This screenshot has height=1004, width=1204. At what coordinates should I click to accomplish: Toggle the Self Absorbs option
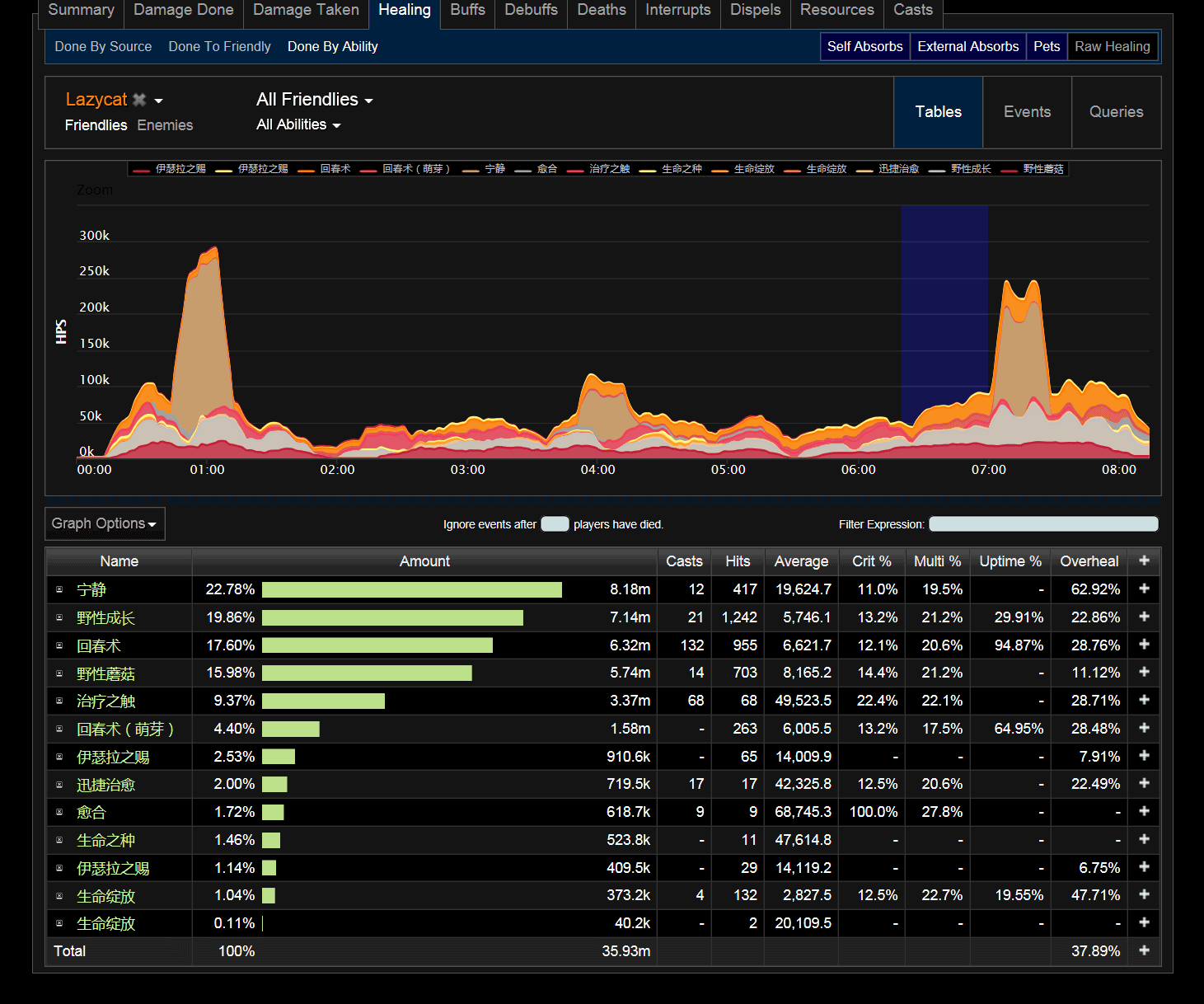click(x=864, y=47)
